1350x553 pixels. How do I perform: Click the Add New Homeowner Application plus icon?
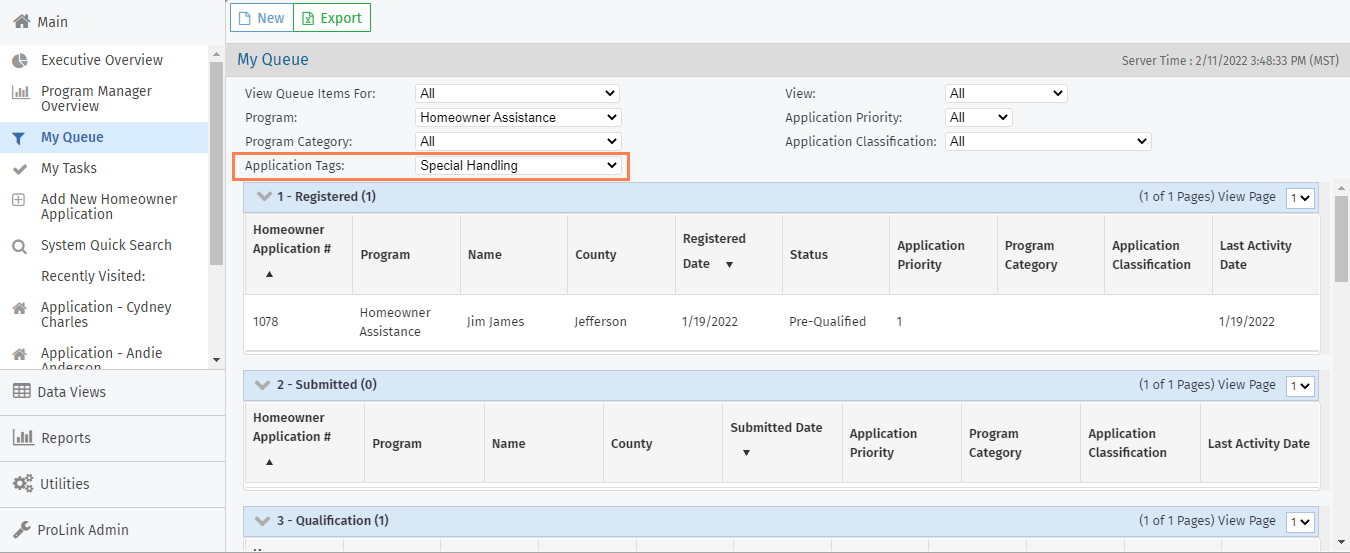[x=19, y=200]
